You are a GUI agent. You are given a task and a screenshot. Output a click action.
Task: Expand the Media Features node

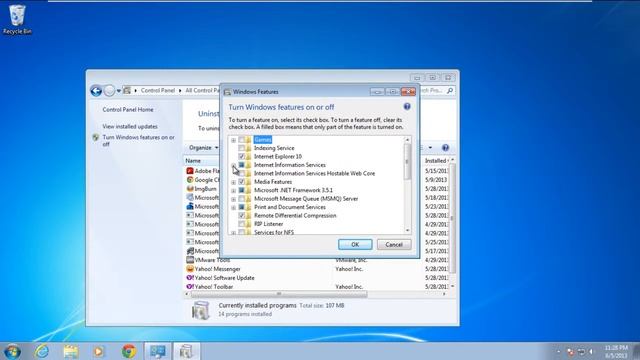pos(233,182)
